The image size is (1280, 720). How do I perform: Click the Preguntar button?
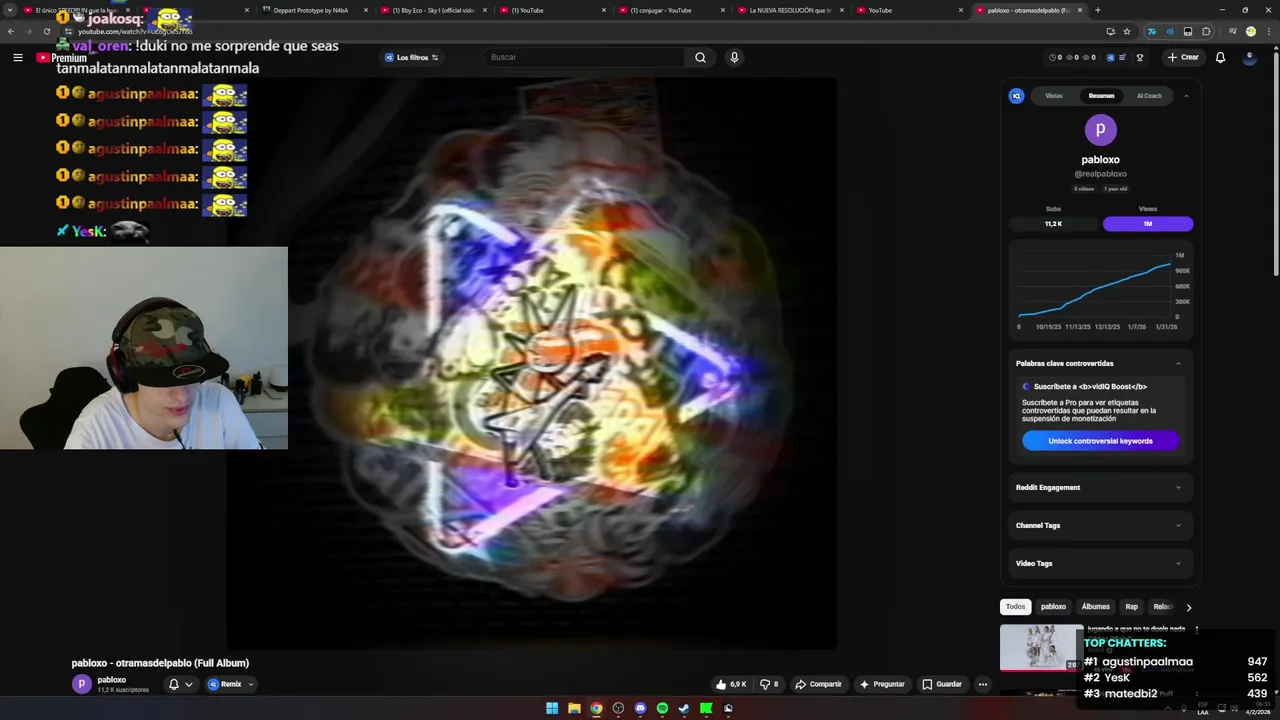tap(881, 684)
